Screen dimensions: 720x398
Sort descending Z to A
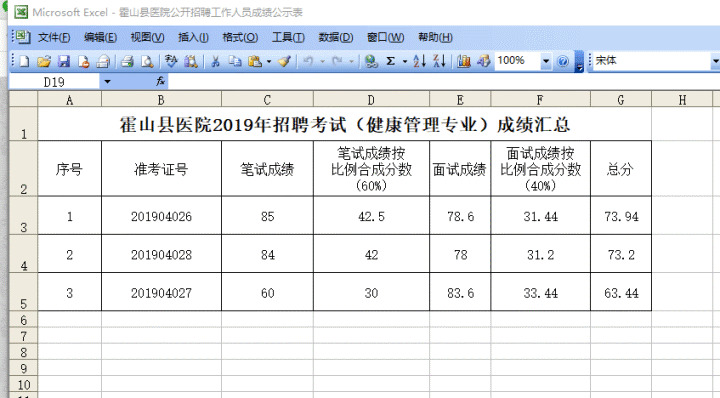439,61
